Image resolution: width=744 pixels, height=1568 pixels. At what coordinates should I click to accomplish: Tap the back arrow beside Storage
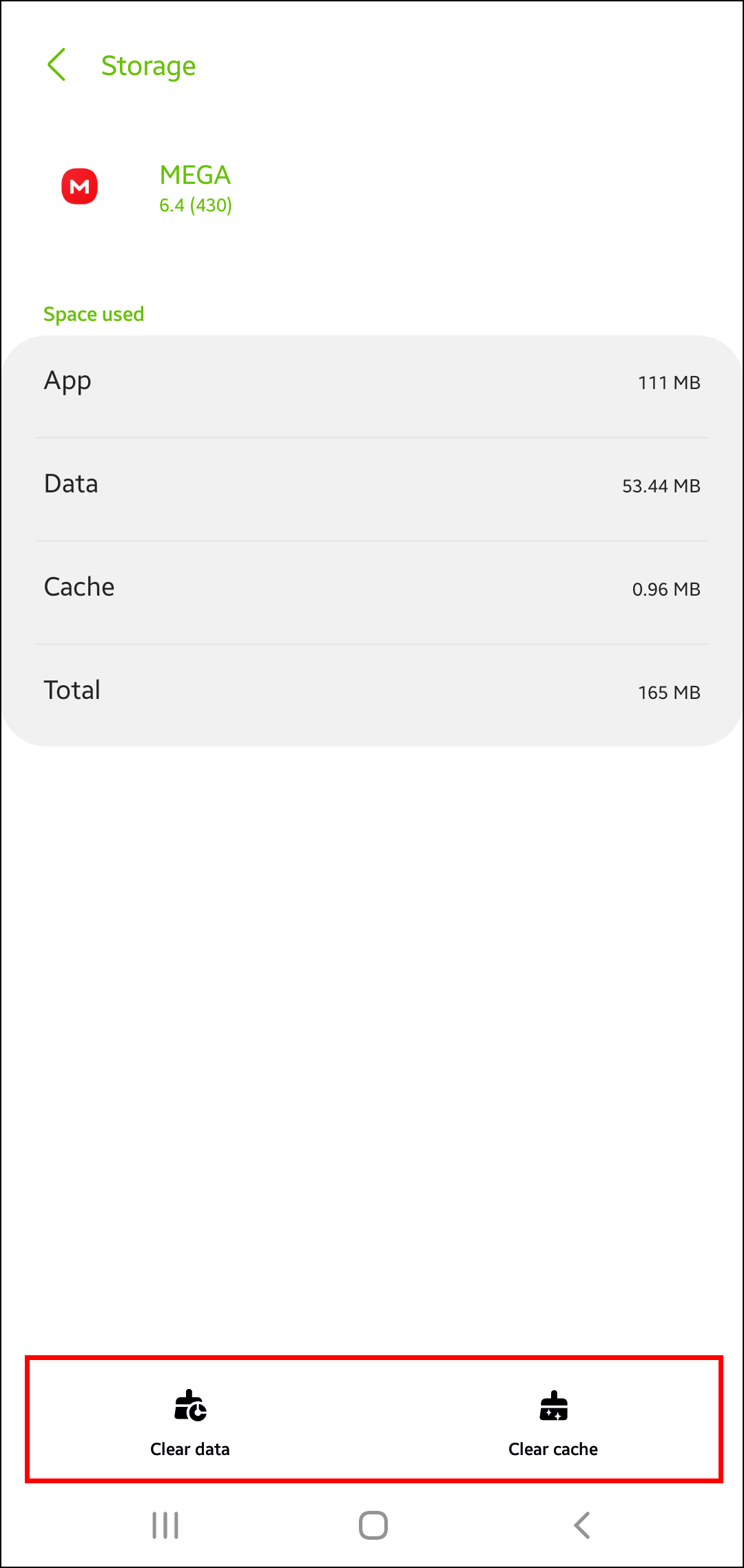[x=56, y=65]
